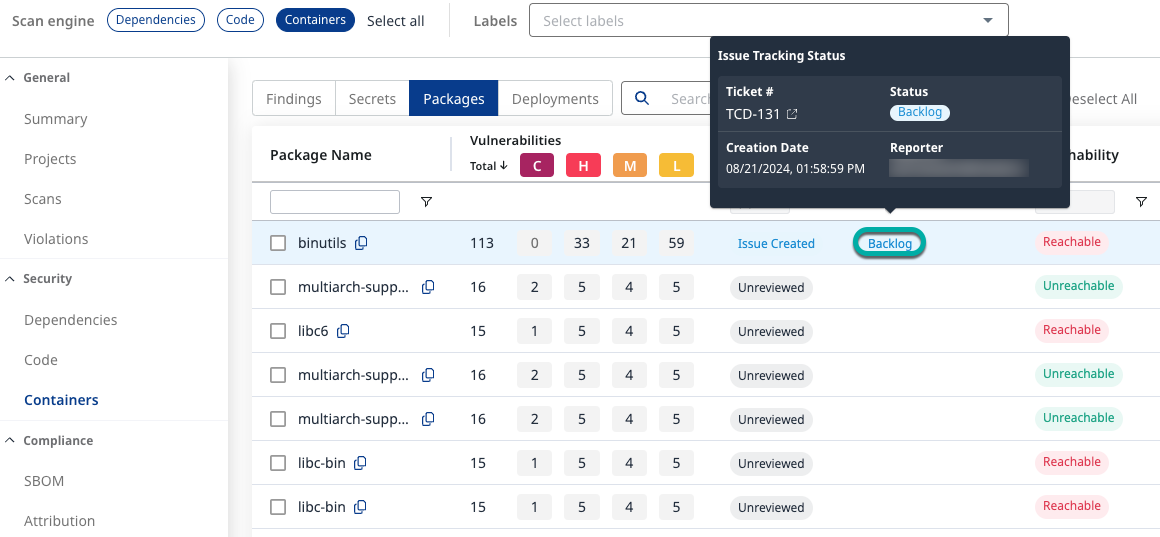Click the Package Name filter text field
The image size is (1160, 537).
pyautogui.click(x=335, y=202)
